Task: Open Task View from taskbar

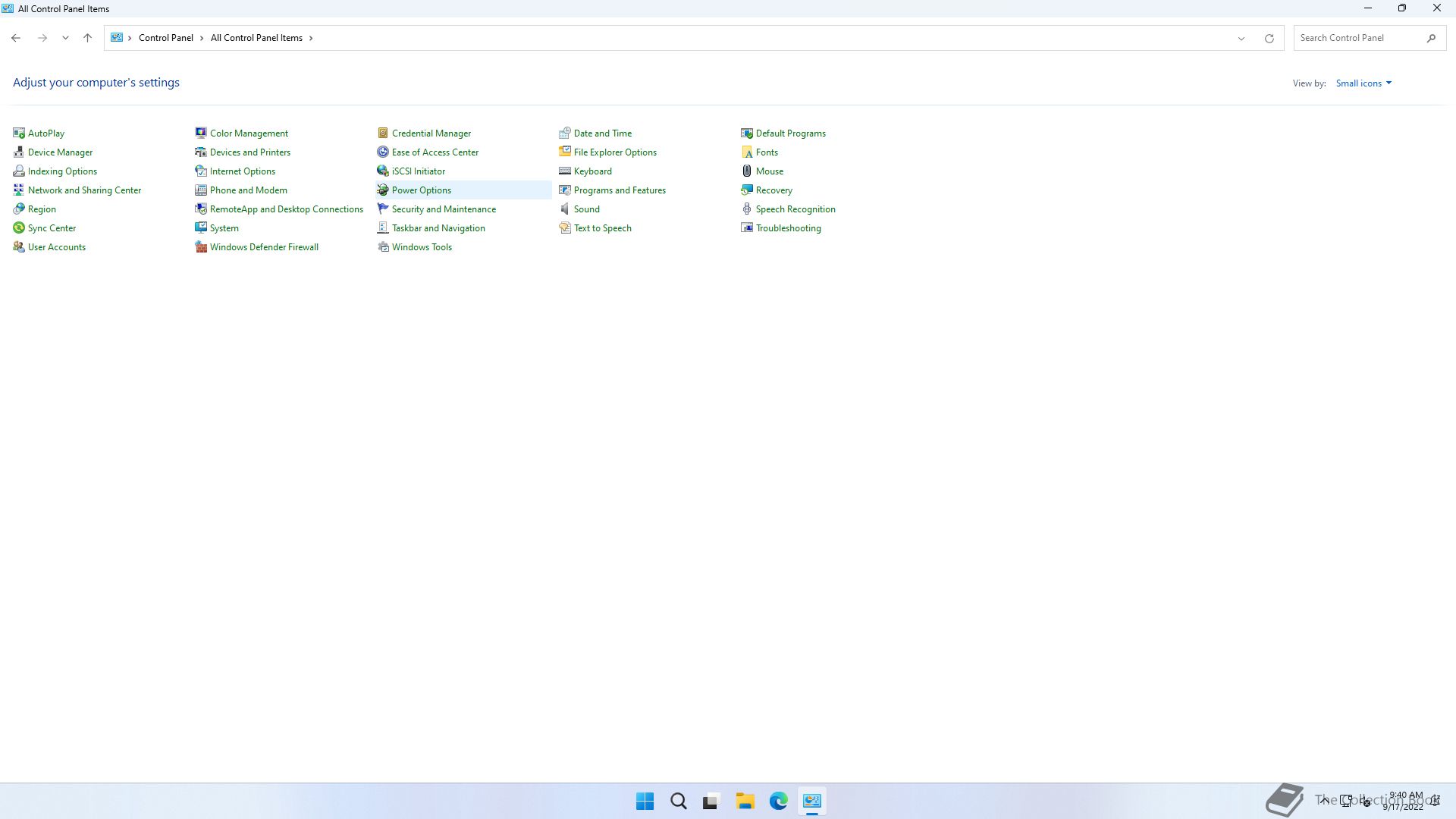Action: (x=711, y=801)
